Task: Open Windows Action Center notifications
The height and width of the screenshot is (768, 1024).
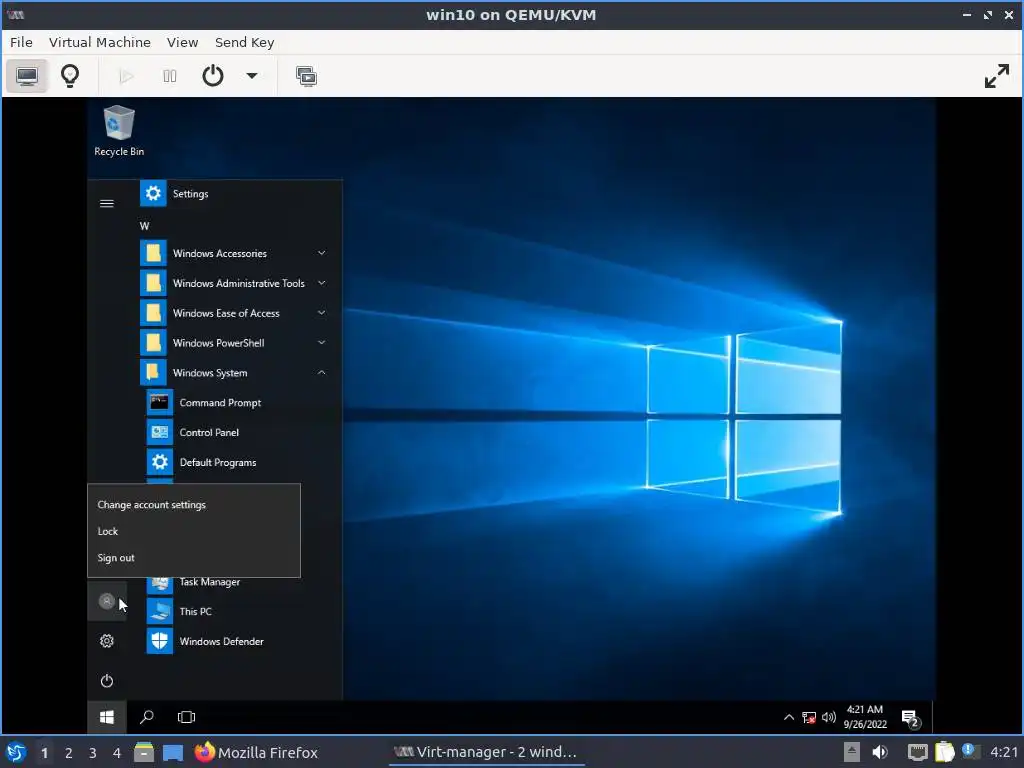Action: pos(910,718)
